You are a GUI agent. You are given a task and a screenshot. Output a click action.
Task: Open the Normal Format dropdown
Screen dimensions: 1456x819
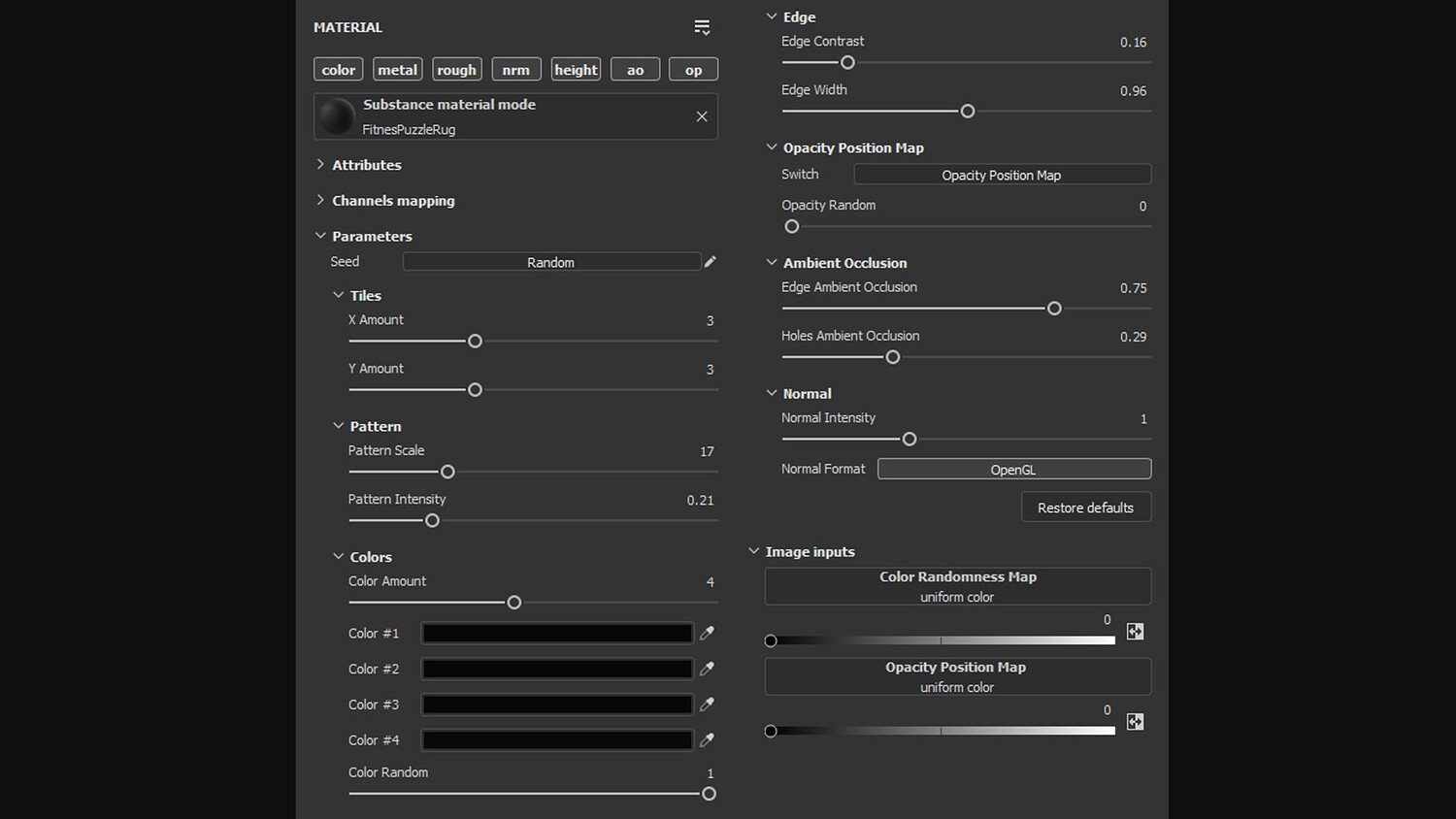click(x=1013, y=470)
